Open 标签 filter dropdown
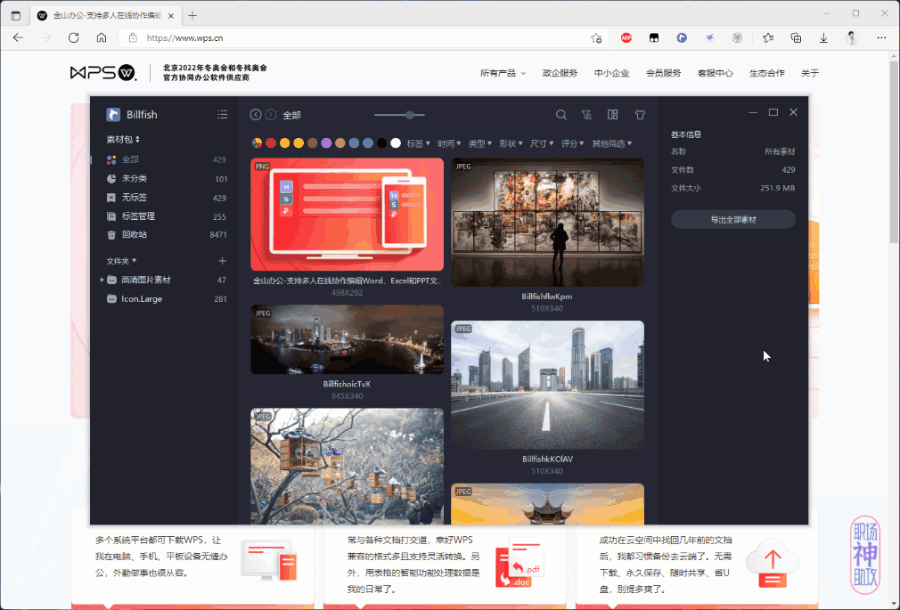The image size is (900, 610). [x=418, y=143]
